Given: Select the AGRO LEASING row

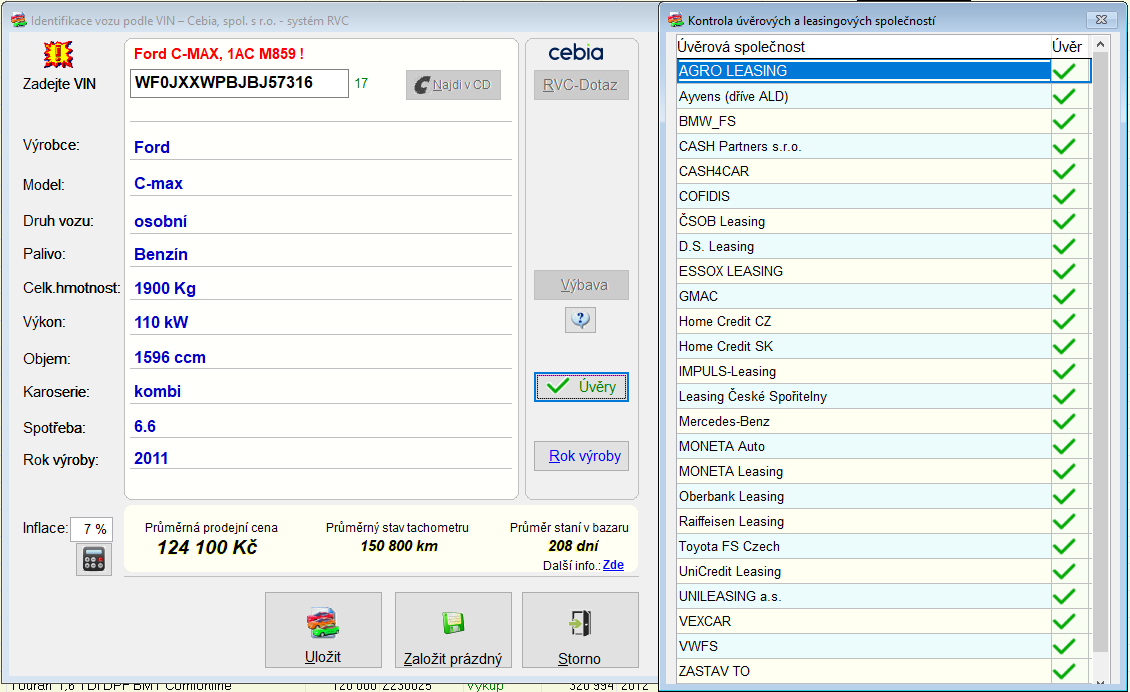Looking at the screenshot, I should point(884,71).
